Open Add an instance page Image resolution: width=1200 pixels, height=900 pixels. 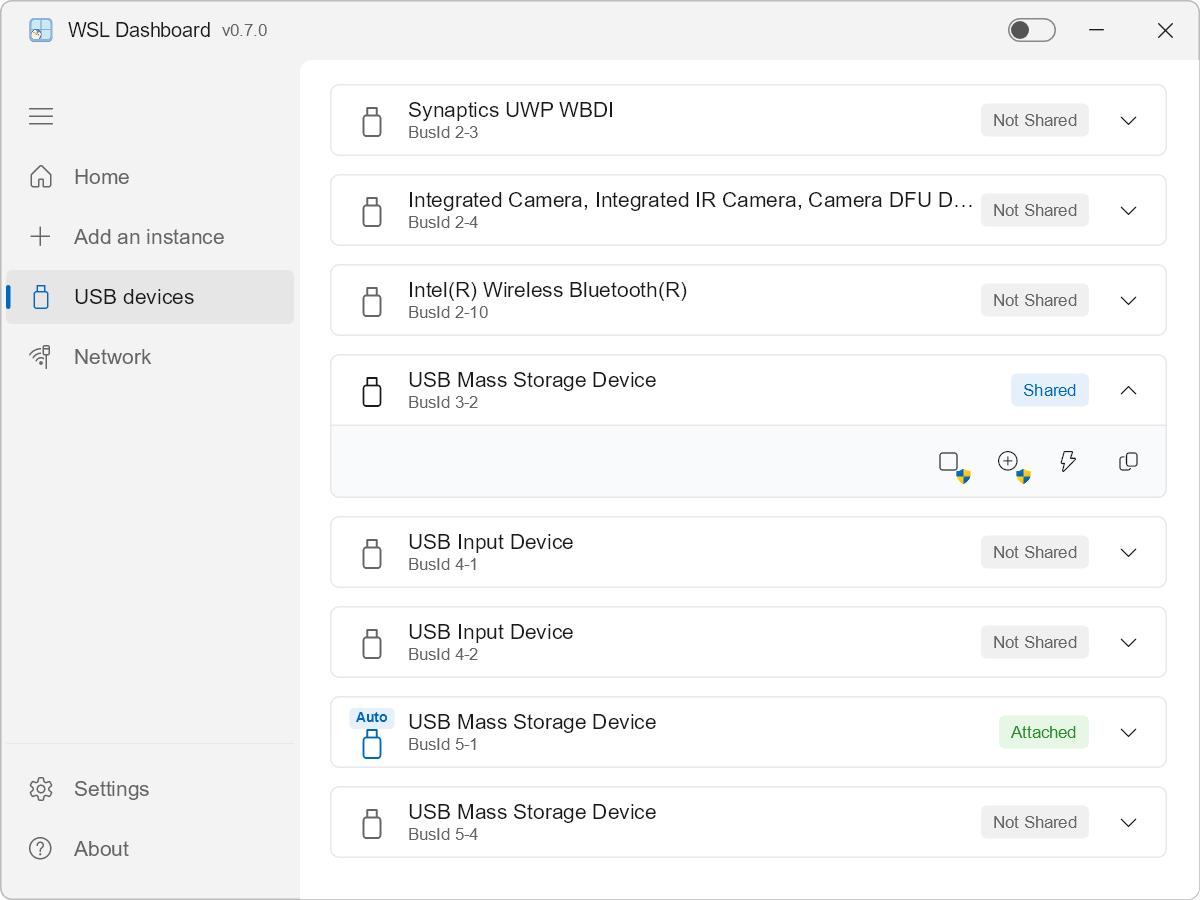pyautogui.click(x=148, y=237)
